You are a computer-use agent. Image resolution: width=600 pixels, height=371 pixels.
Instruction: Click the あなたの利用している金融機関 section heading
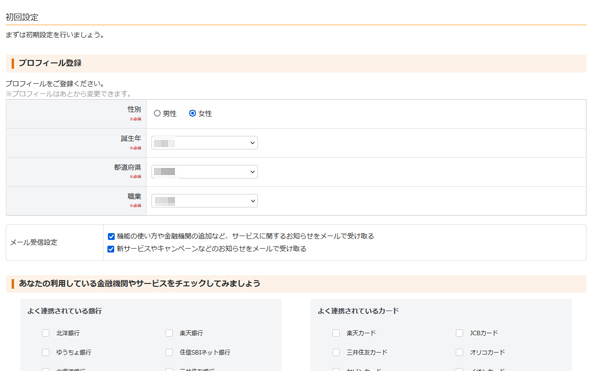pos(140,283)
